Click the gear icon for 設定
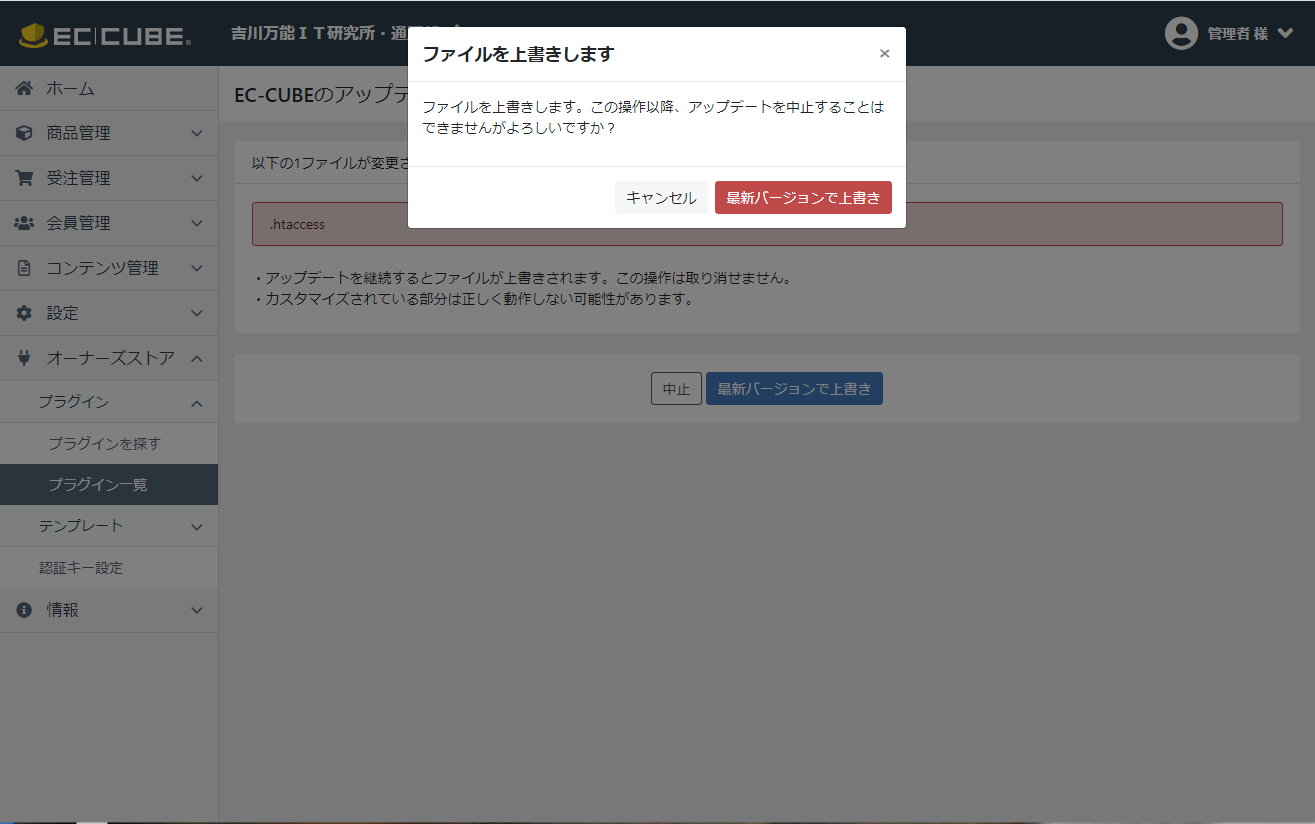This screenshot has height=824, width=1315. click(x=24, y=313)
